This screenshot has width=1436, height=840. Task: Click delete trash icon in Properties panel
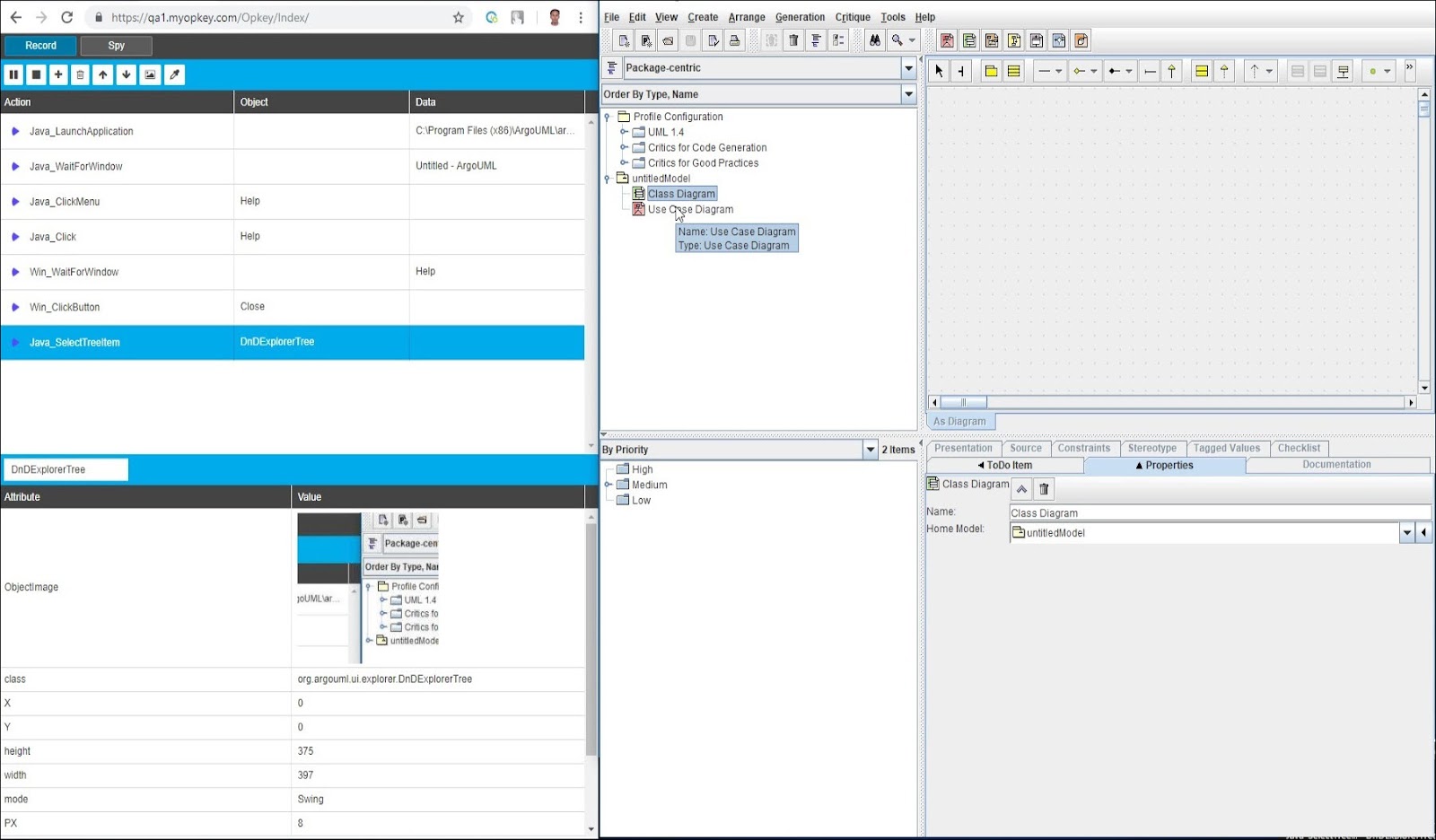coord(1044,489)
